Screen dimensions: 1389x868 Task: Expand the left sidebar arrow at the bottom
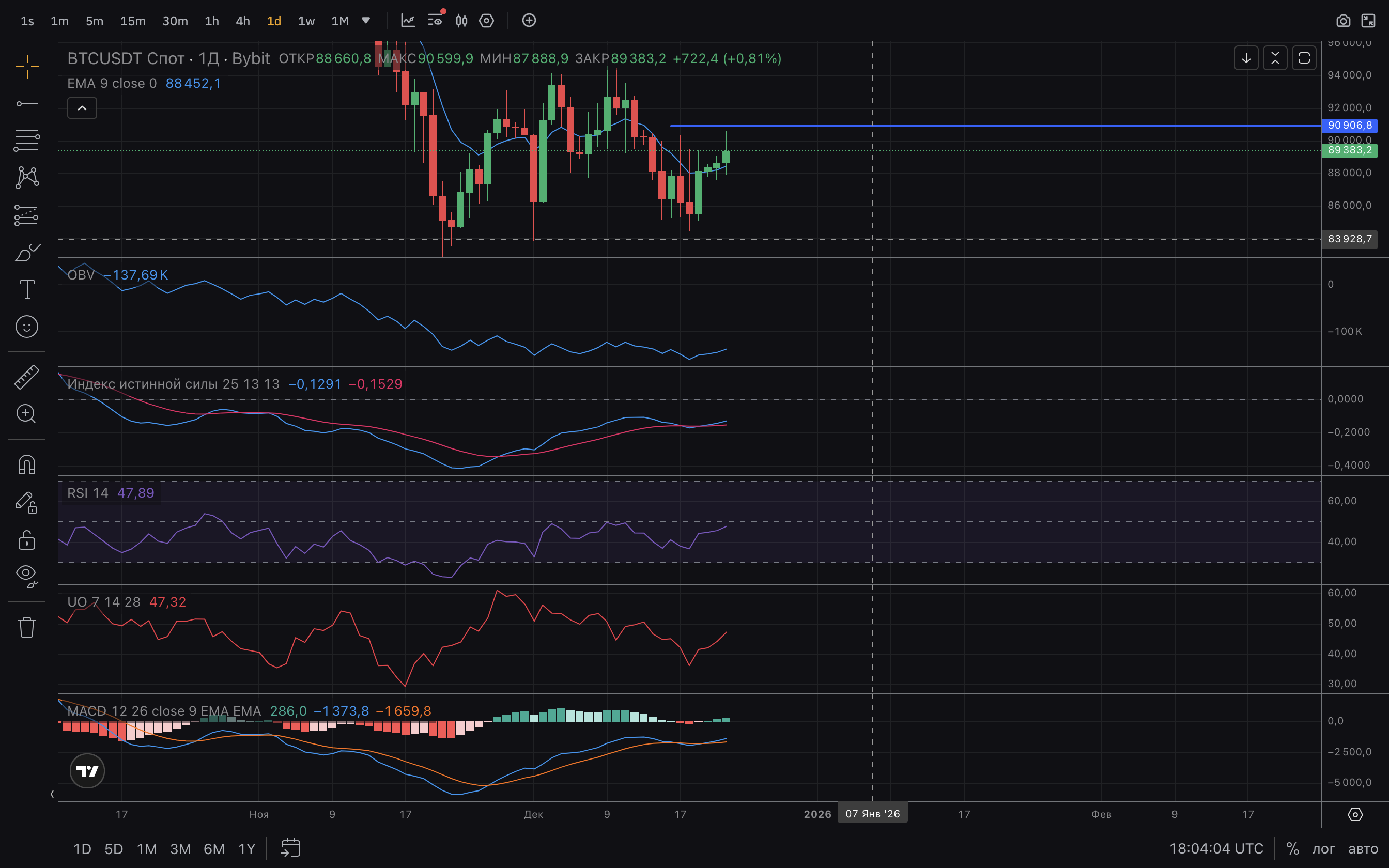pos(52,794)
